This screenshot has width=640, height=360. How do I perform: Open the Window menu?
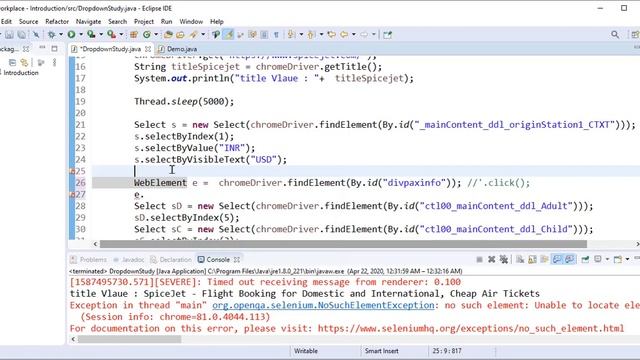coord(191,22)
